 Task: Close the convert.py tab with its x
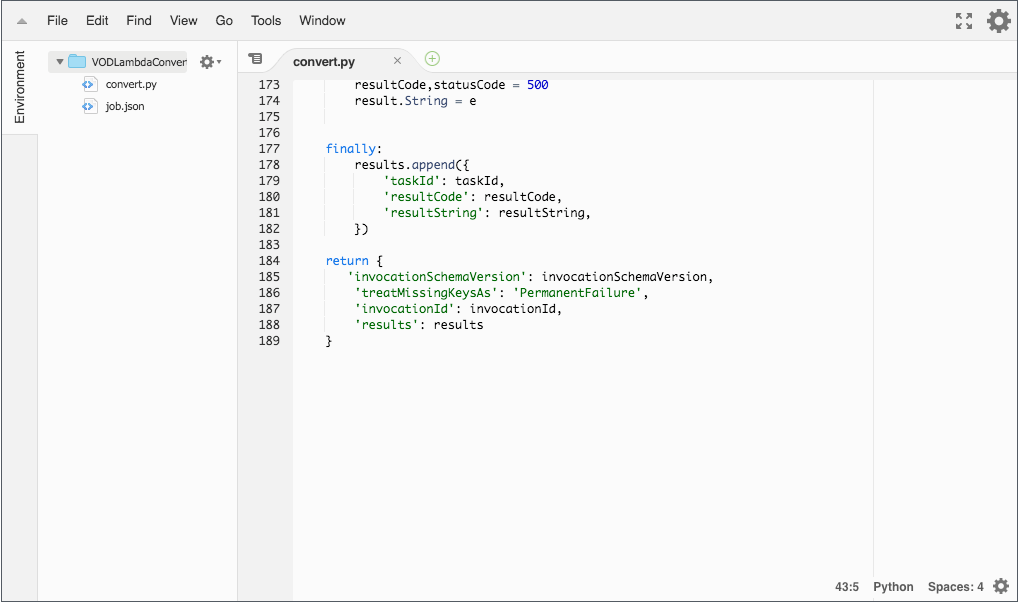pos(398,59)
